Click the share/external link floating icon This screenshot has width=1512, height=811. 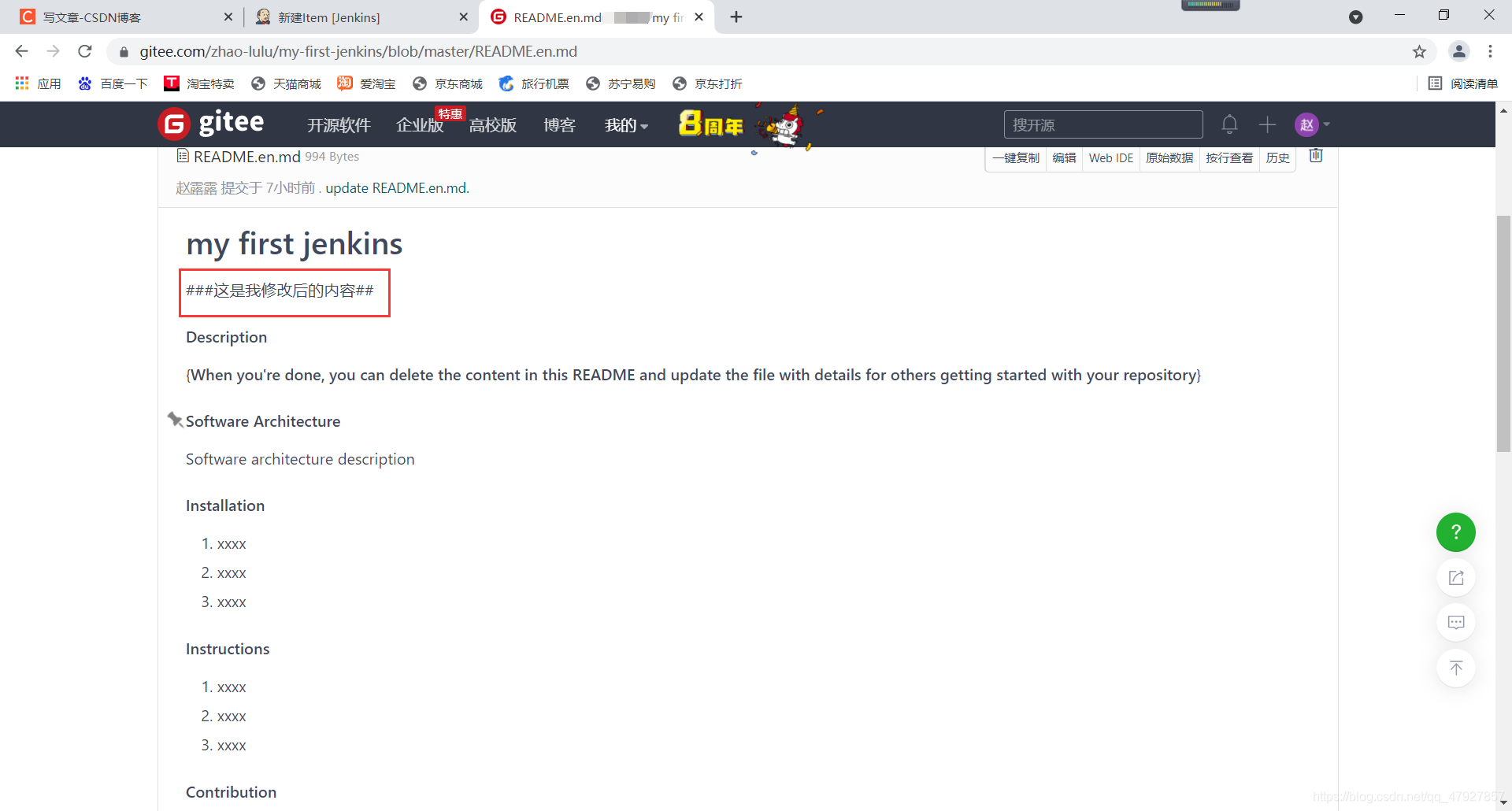pyautogui.click(x=1456, y=578)
